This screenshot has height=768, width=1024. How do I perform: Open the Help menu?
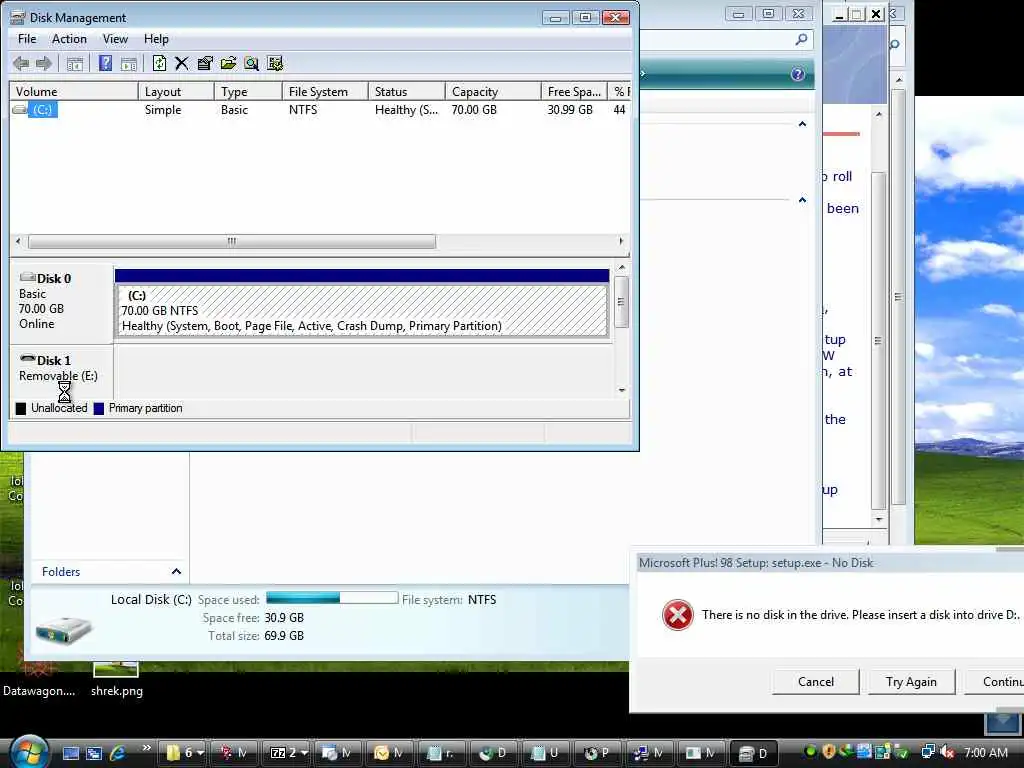pos(156,39)
